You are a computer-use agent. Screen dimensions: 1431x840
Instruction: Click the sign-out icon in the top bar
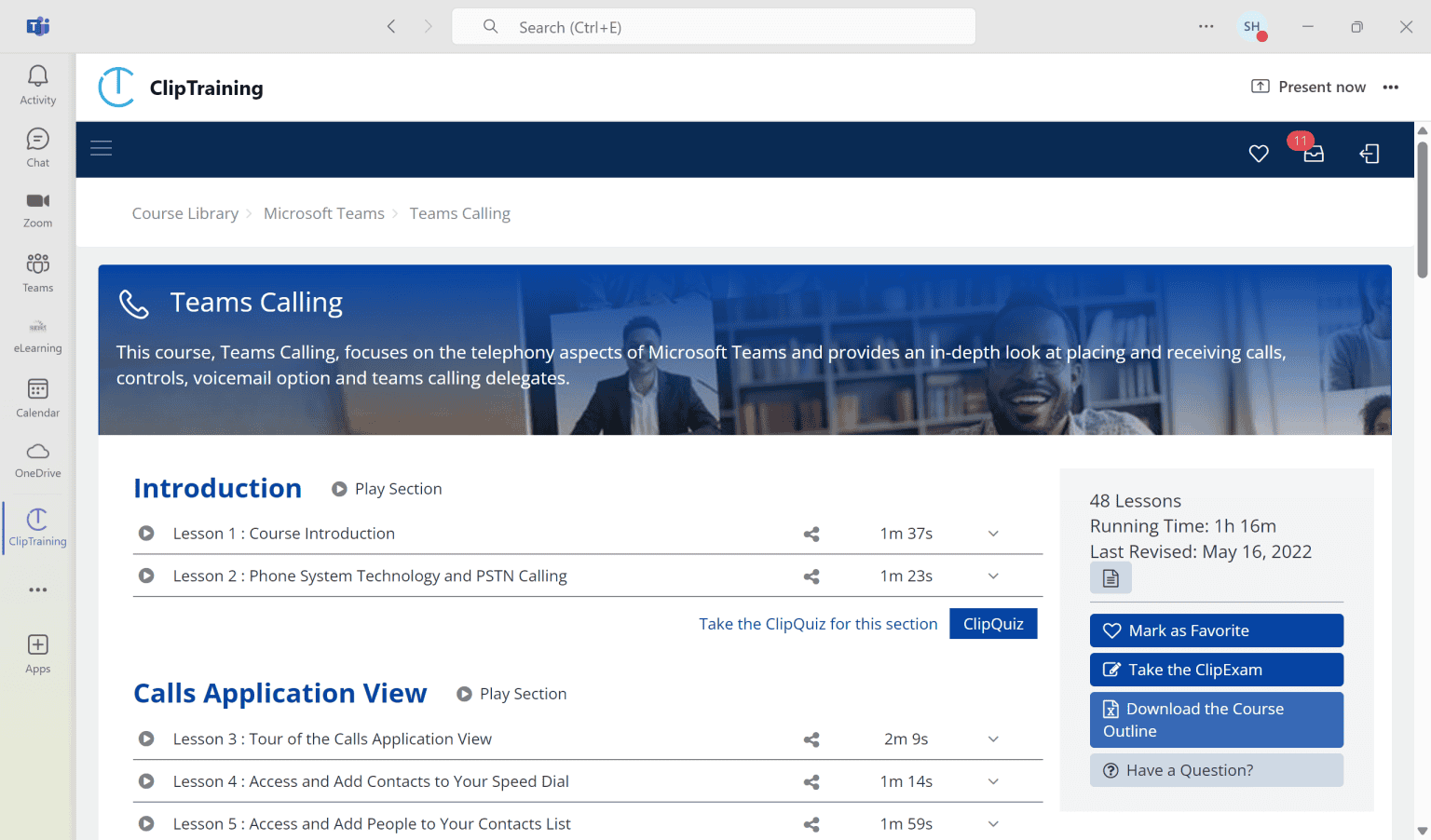point(1370,154)
